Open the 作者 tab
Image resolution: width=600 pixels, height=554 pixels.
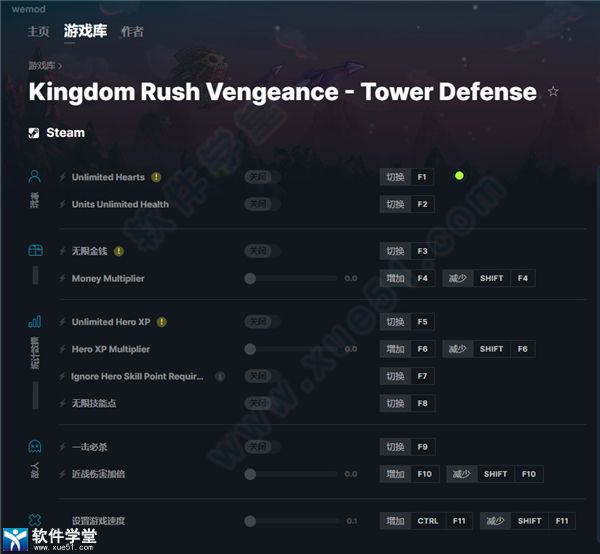coord(132,31)
